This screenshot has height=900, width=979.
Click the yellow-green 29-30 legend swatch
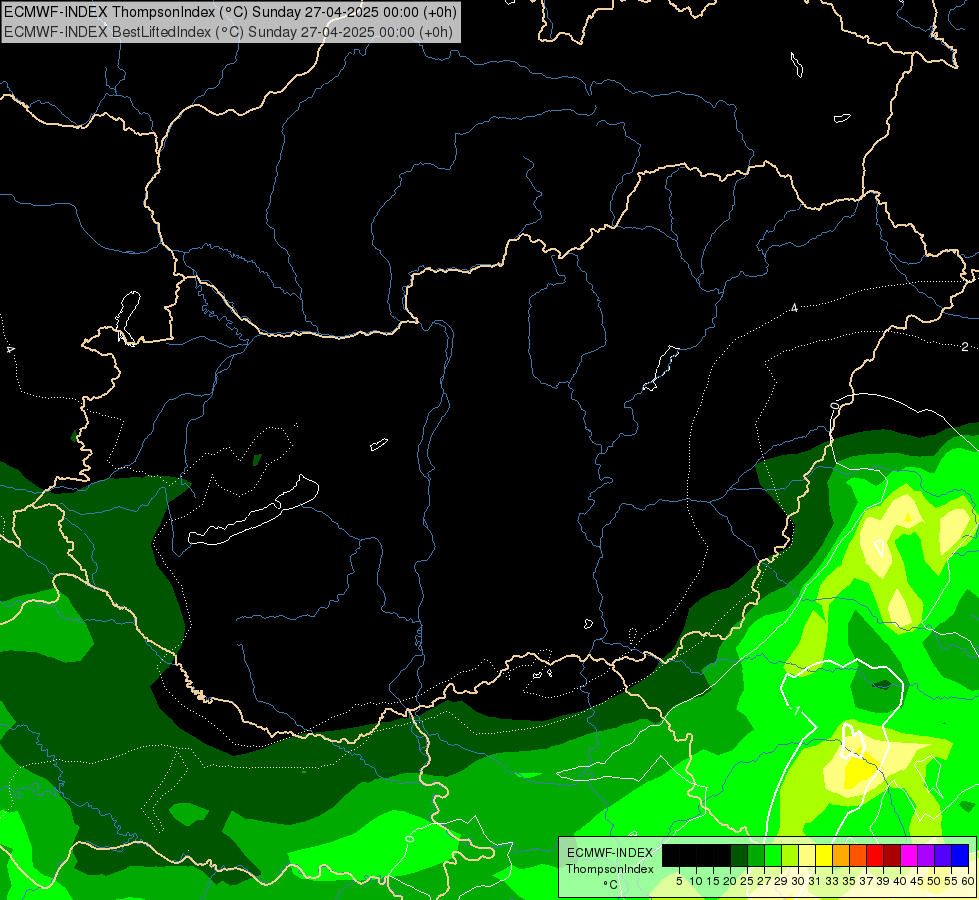pos(790,855)
